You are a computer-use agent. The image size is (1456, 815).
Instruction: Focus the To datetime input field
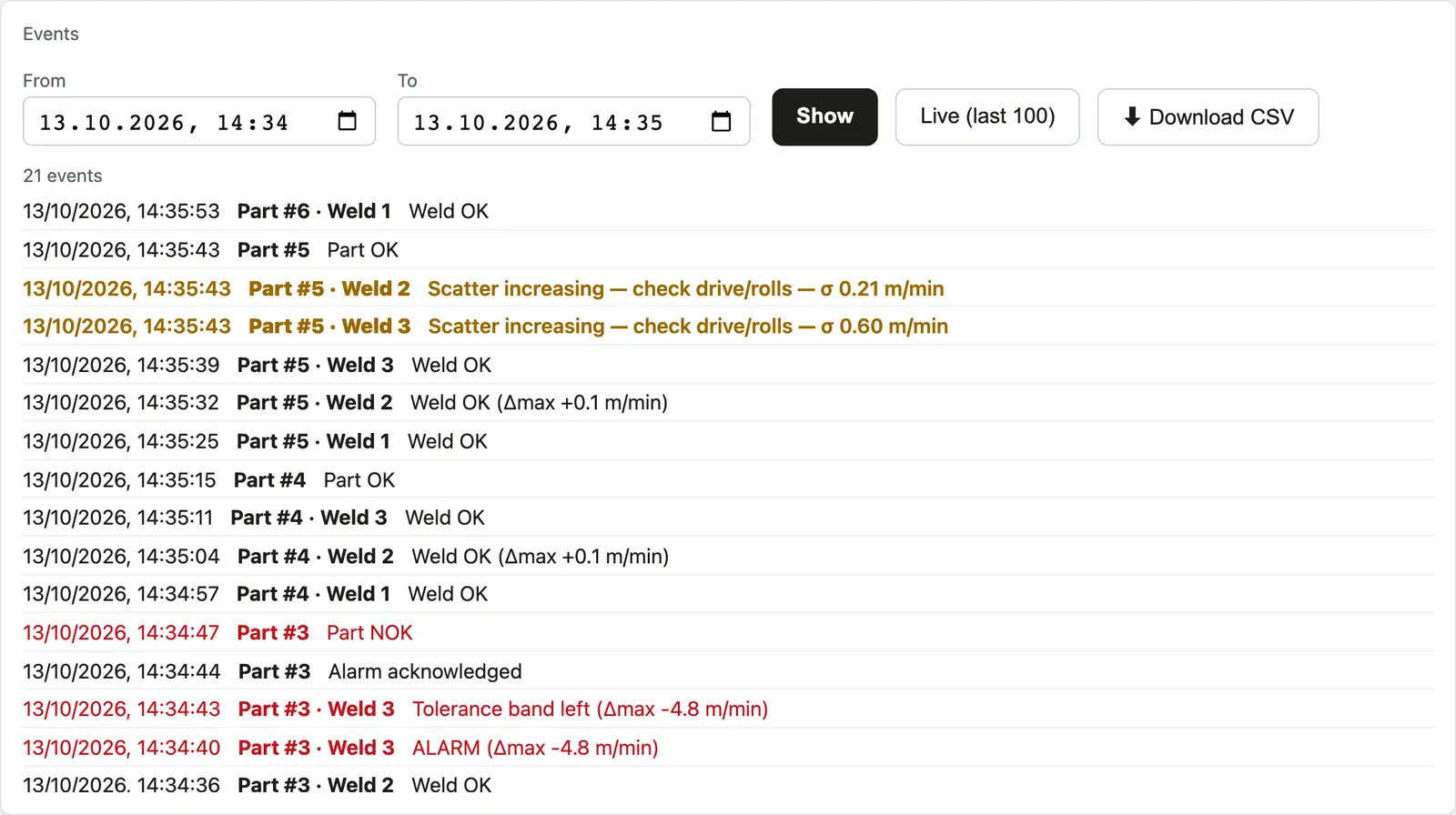pyautogui.click(x=573, y=121)
